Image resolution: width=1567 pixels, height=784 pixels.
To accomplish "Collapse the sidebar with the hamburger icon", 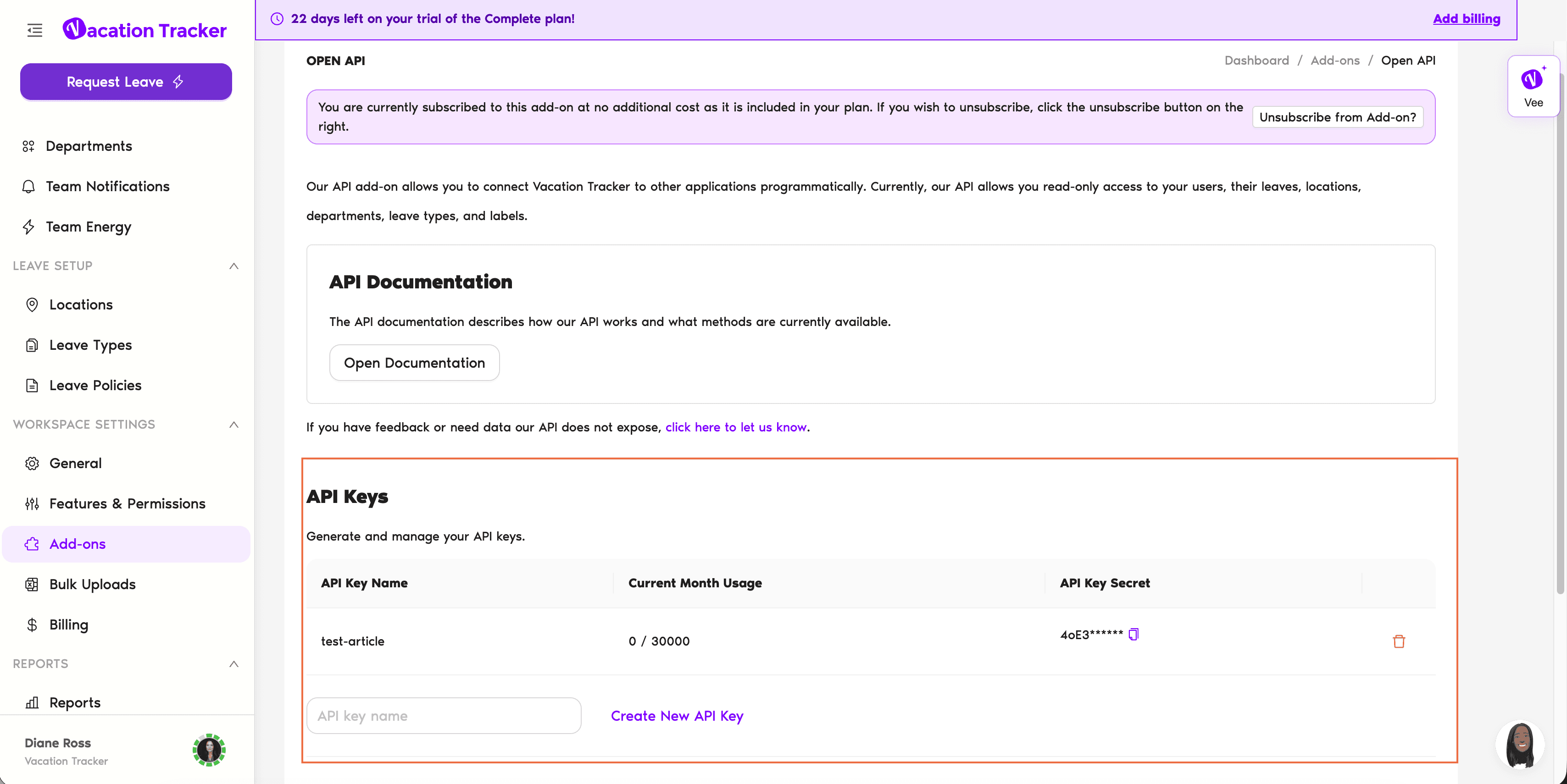I will [35, 30].
